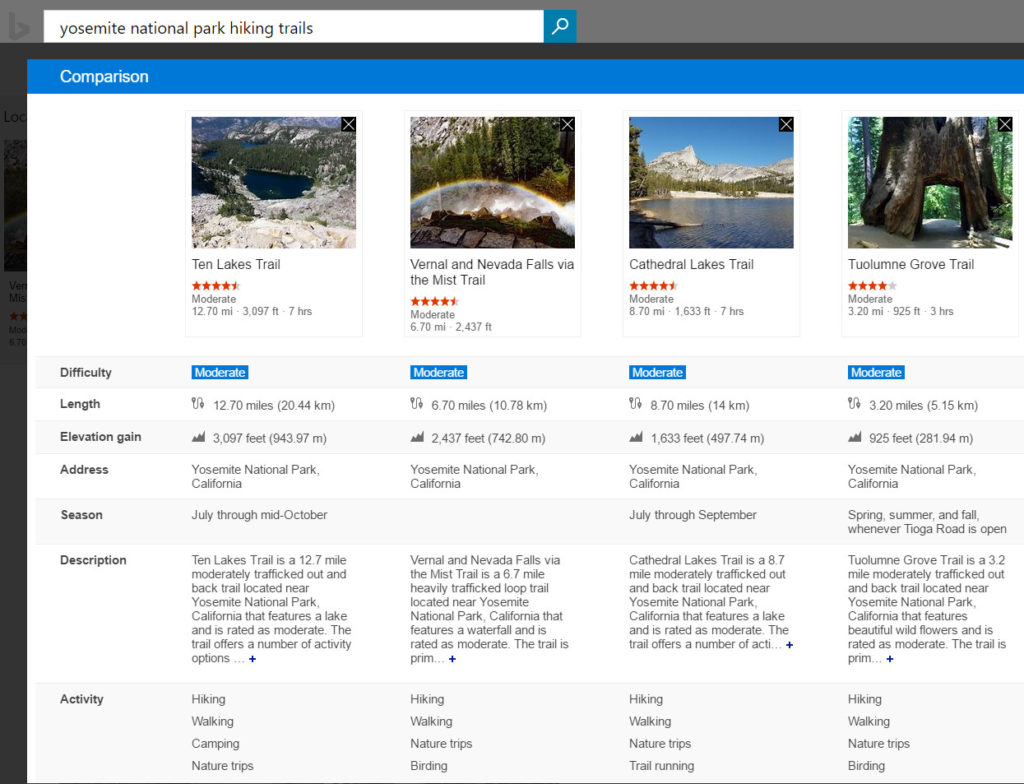Open Vernal and Nevada Falls title link
The image size is (1024, 784).
pos(492,272)
